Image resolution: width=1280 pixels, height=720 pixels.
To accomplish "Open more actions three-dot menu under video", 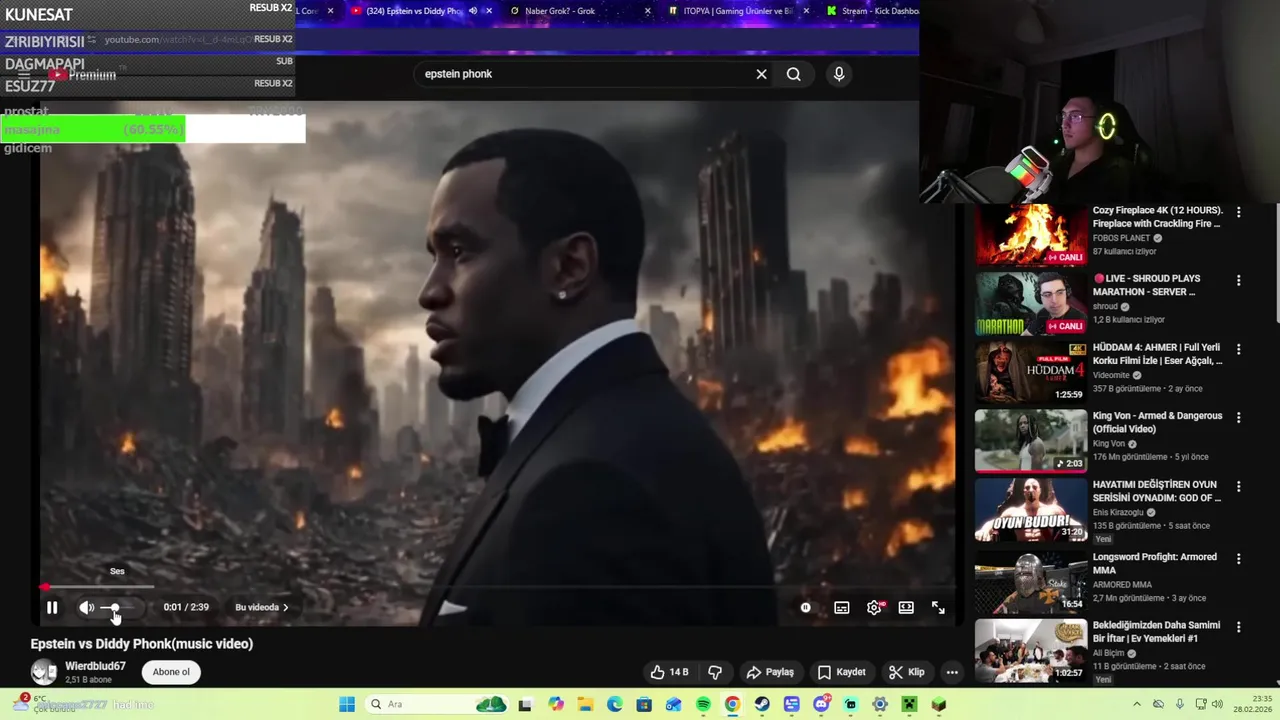I will click(x=952, y=672).
